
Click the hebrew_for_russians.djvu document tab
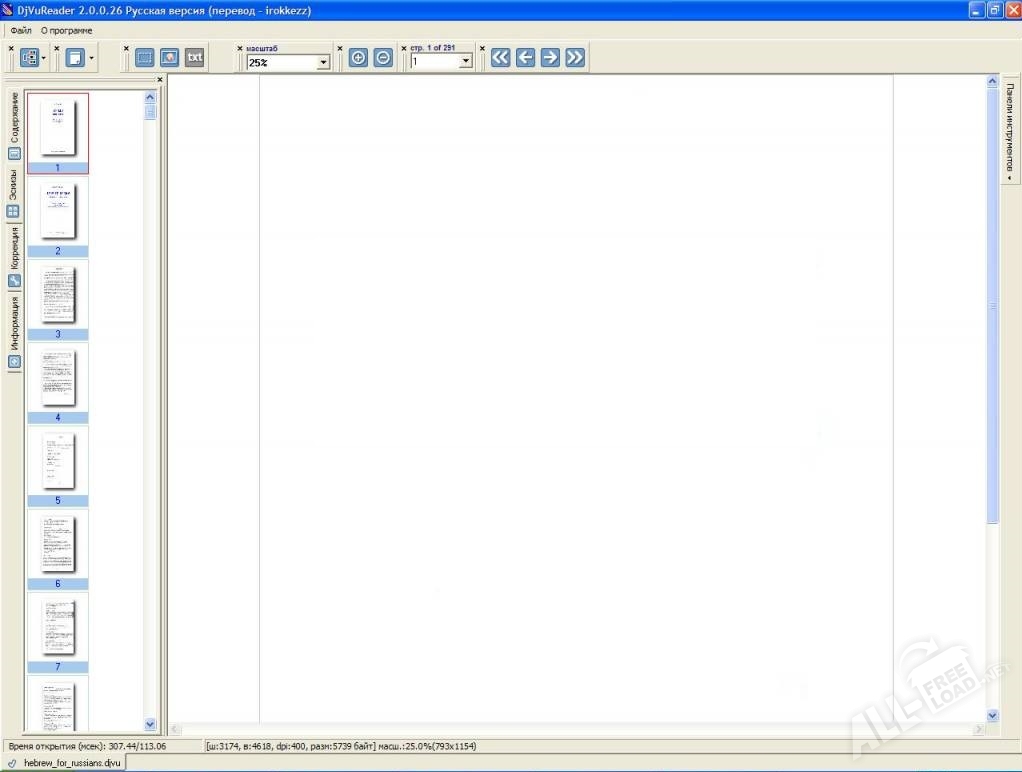point(64,762)
